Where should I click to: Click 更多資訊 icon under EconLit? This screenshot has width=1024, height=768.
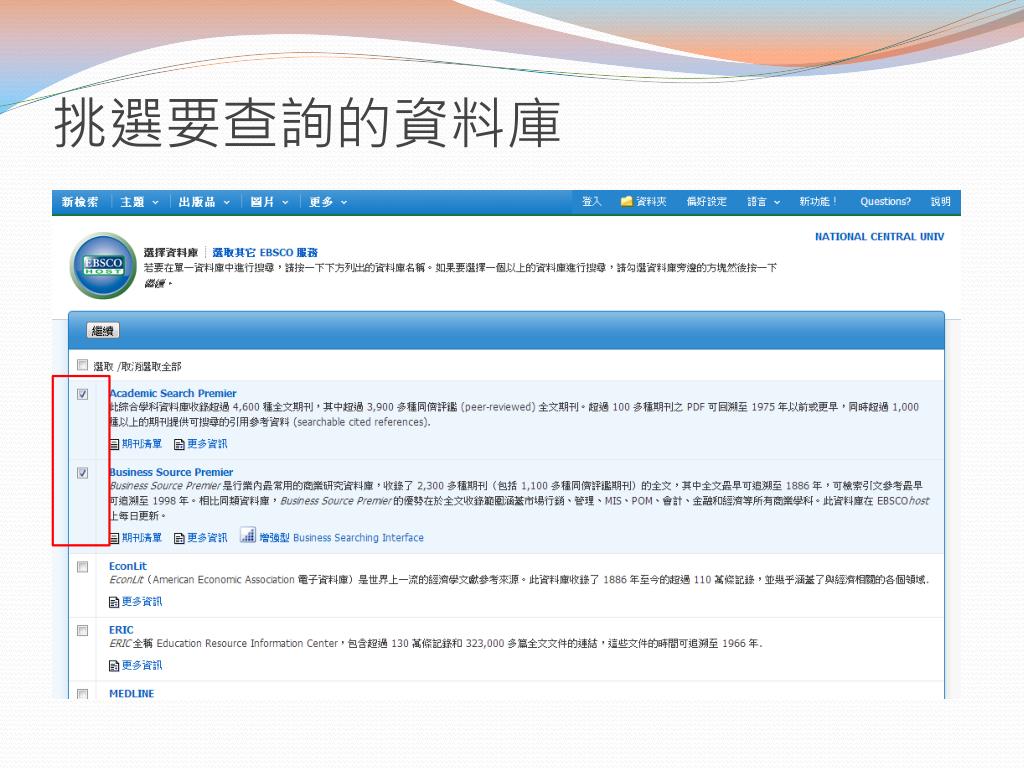pos(114,602)
